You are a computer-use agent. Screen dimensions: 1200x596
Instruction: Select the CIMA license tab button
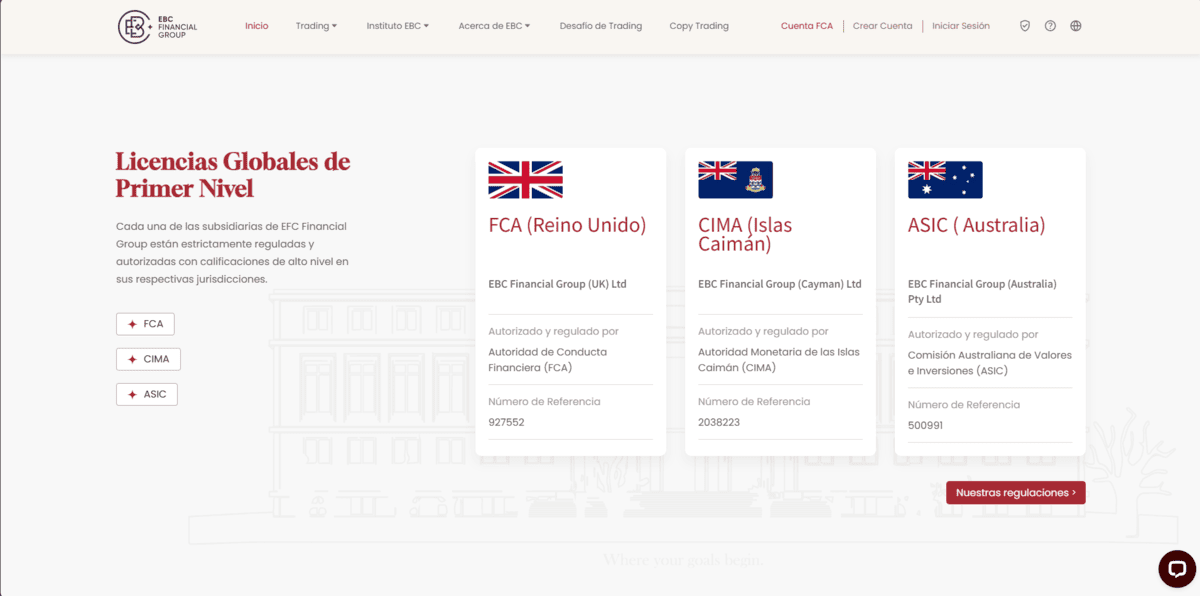coord(148,359)
